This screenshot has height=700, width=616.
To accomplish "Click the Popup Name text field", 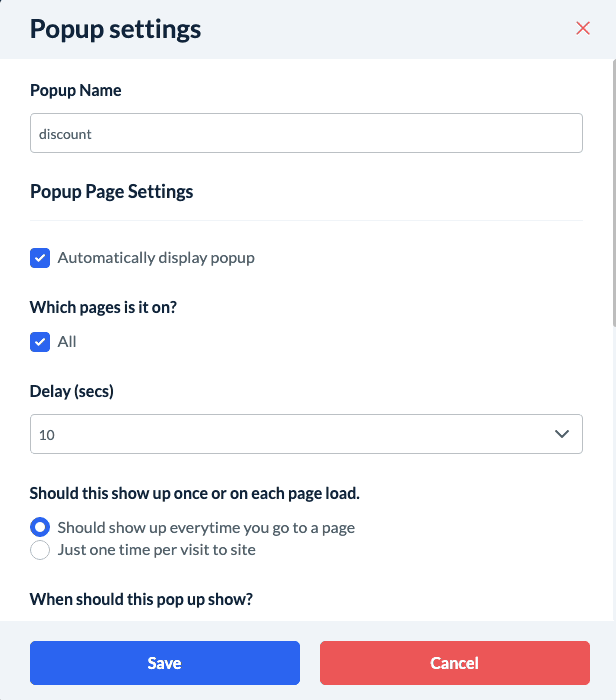I will 306,133.
